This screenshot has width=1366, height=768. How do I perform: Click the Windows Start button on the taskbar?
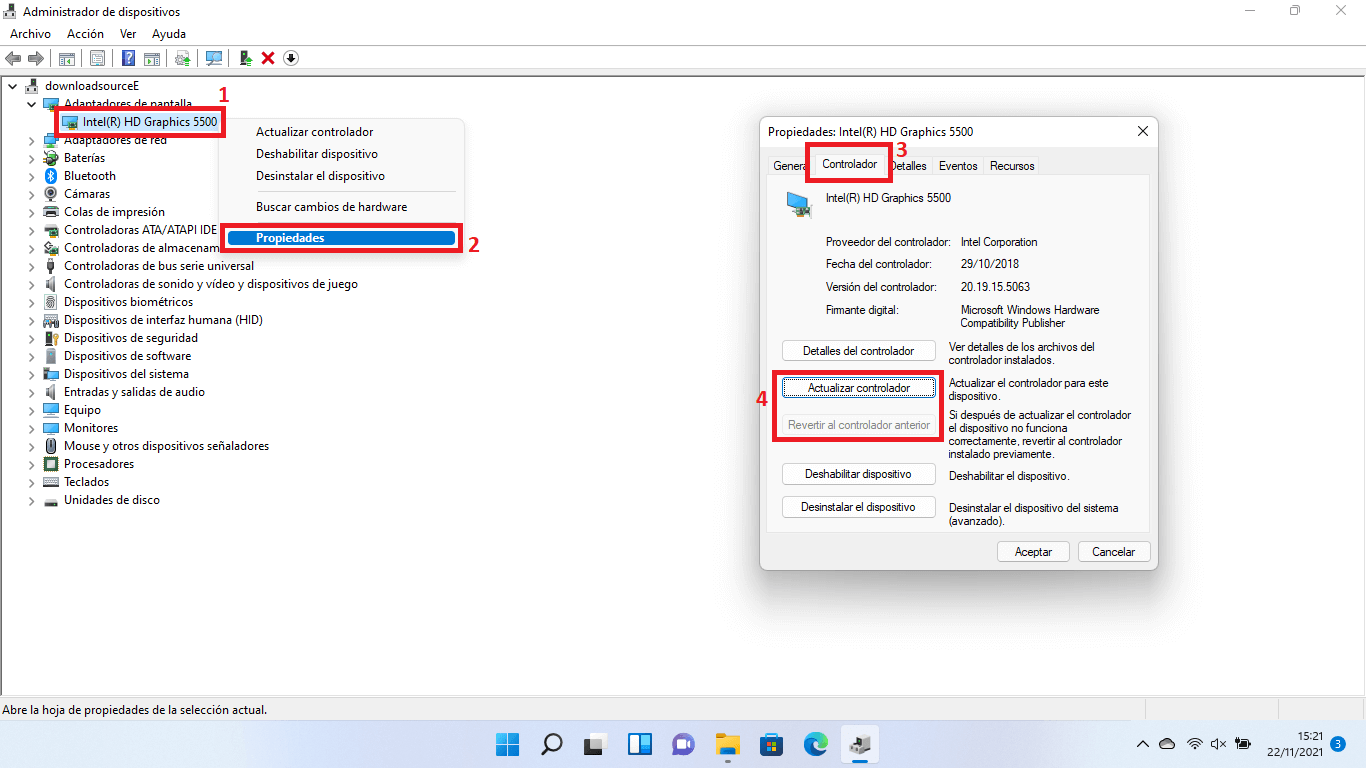tap(508, 744)
